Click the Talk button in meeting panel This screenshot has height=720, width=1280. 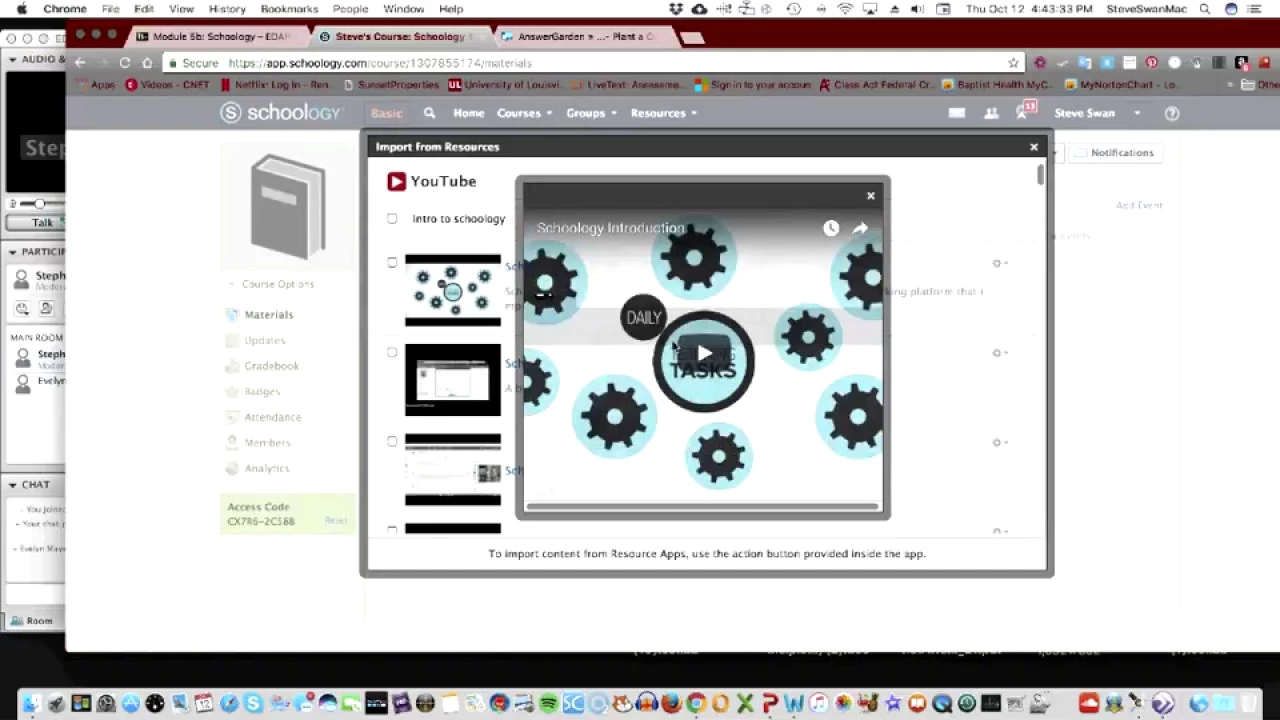[x=36, y=223]
